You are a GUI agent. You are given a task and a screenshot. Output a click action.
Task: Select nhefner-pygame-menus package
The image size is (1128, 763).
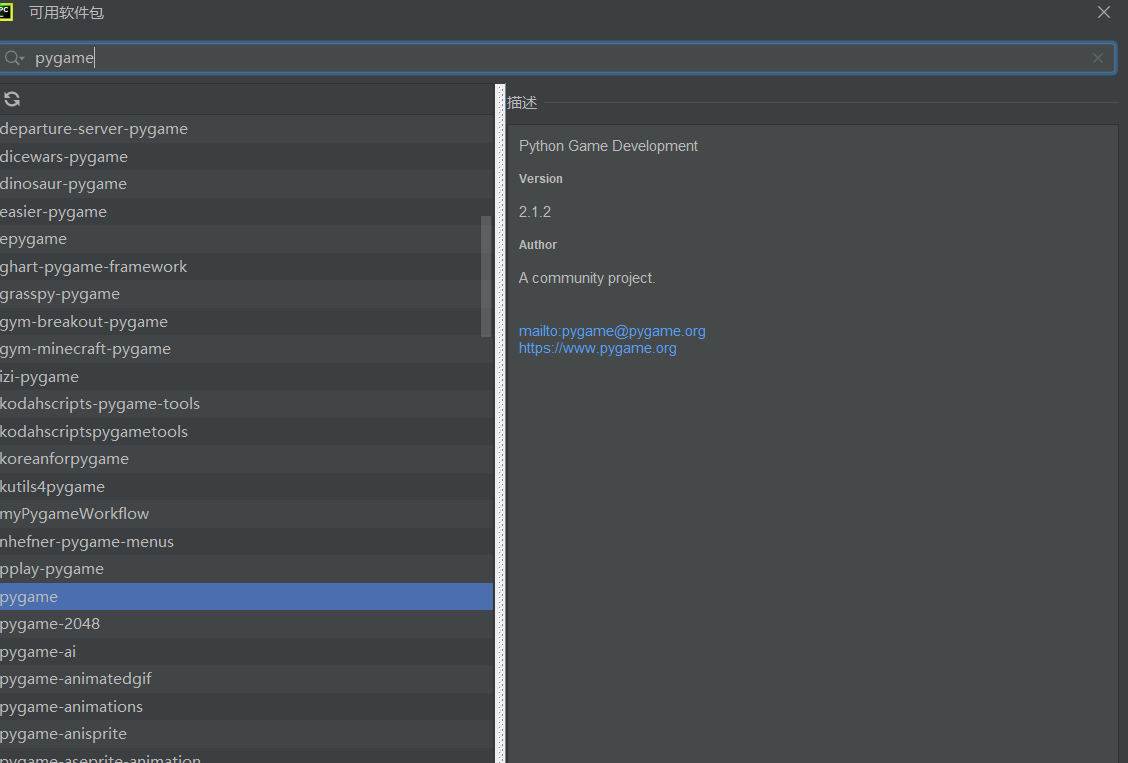tap(247, 542)
